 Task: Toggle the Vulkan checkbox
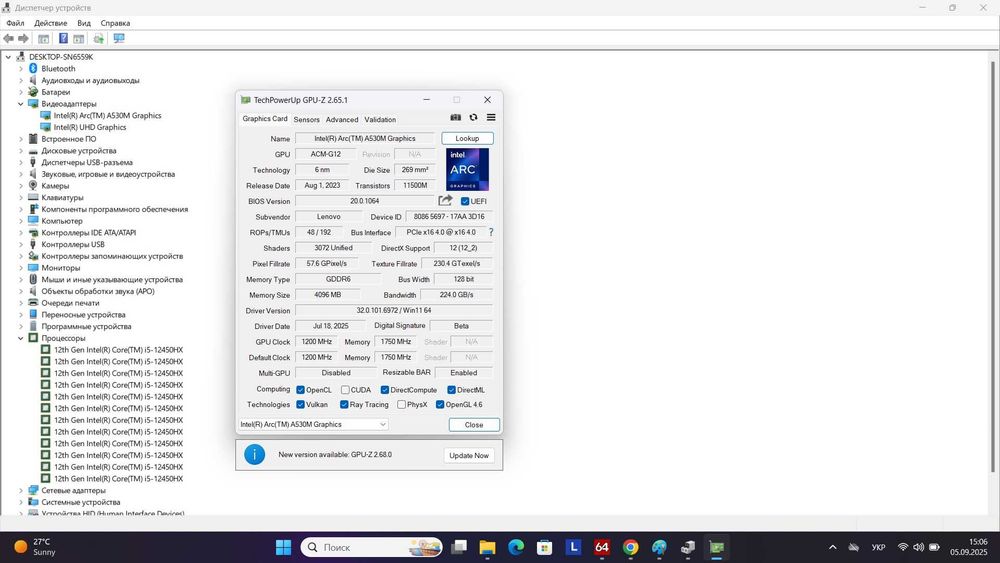pyautogui.click(x=300, y=404)
